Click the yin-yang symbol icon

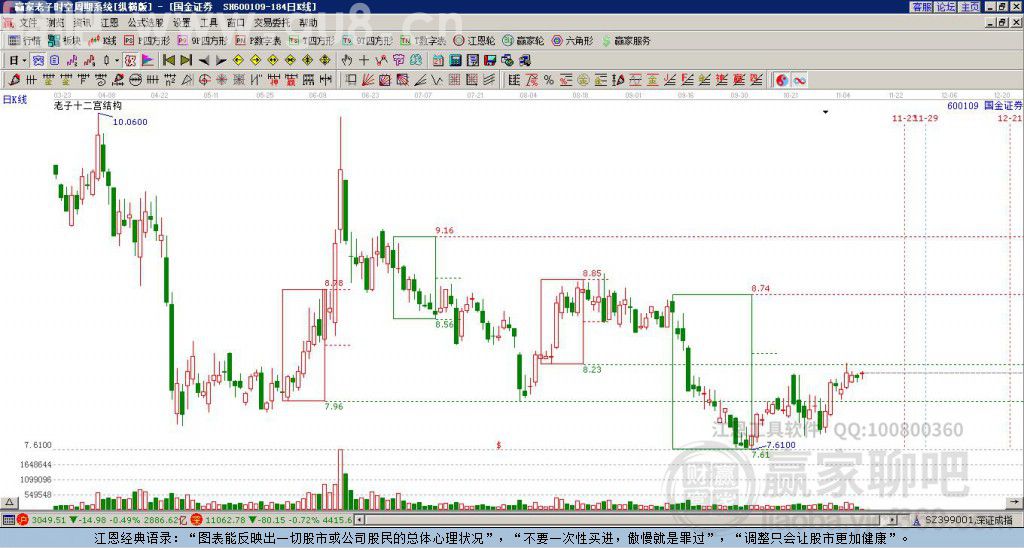coord(781,80)
